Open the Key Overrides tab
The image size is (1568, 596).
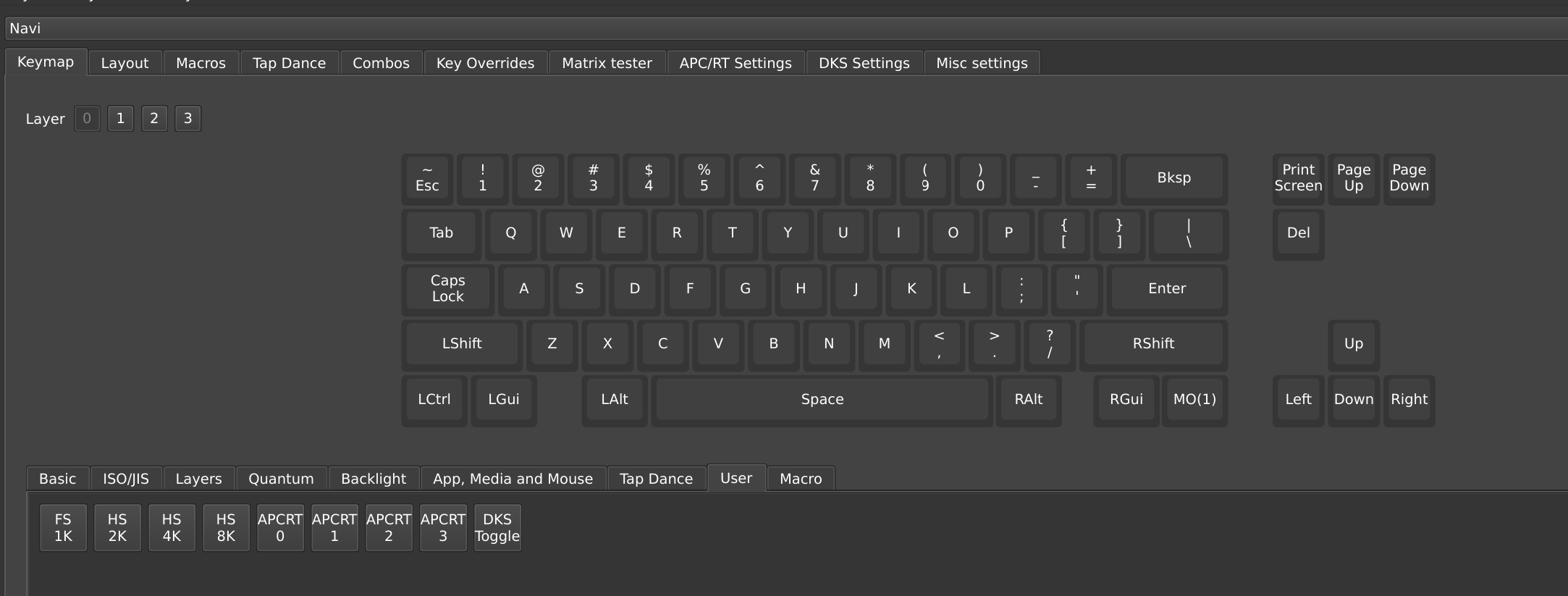tap(485, 63)
